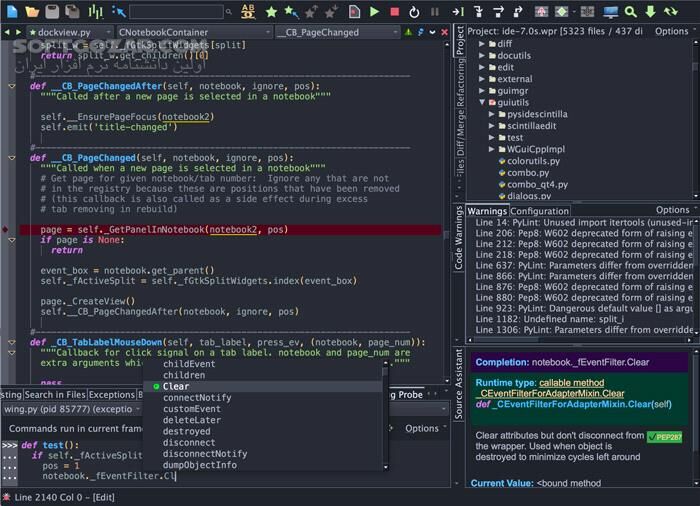Screen dimensions: 700x506
Task: Open the Project panel Options menu
Action: point(671,32)
